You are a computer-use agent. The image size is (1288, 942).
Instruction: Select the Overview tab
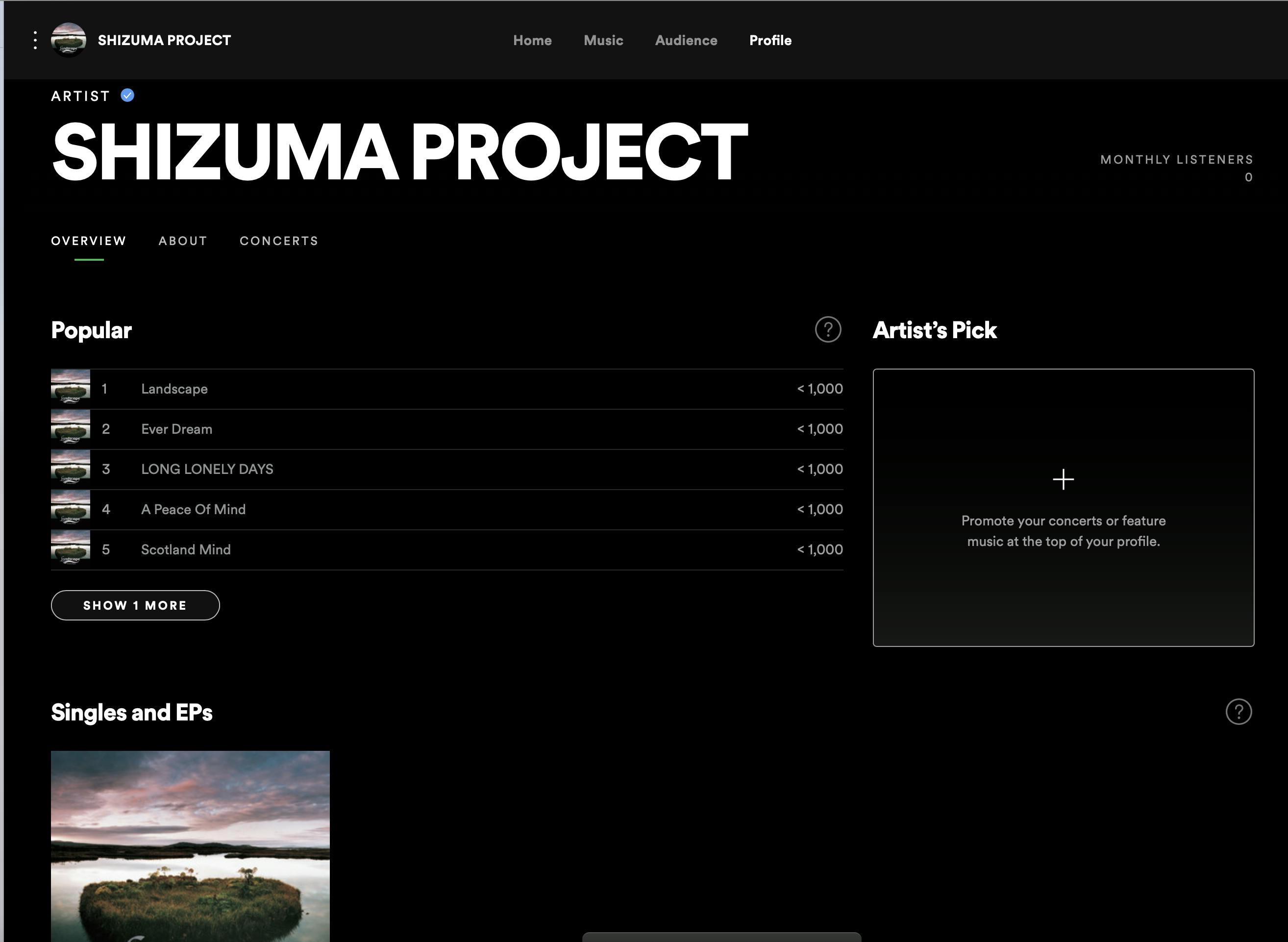point(88,241)
